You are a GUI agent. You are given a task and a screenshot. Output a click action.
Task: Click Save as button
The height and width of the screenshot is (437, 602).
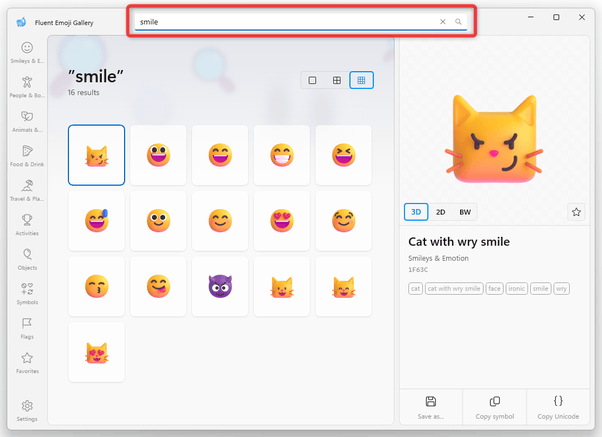tap(431, 407)
